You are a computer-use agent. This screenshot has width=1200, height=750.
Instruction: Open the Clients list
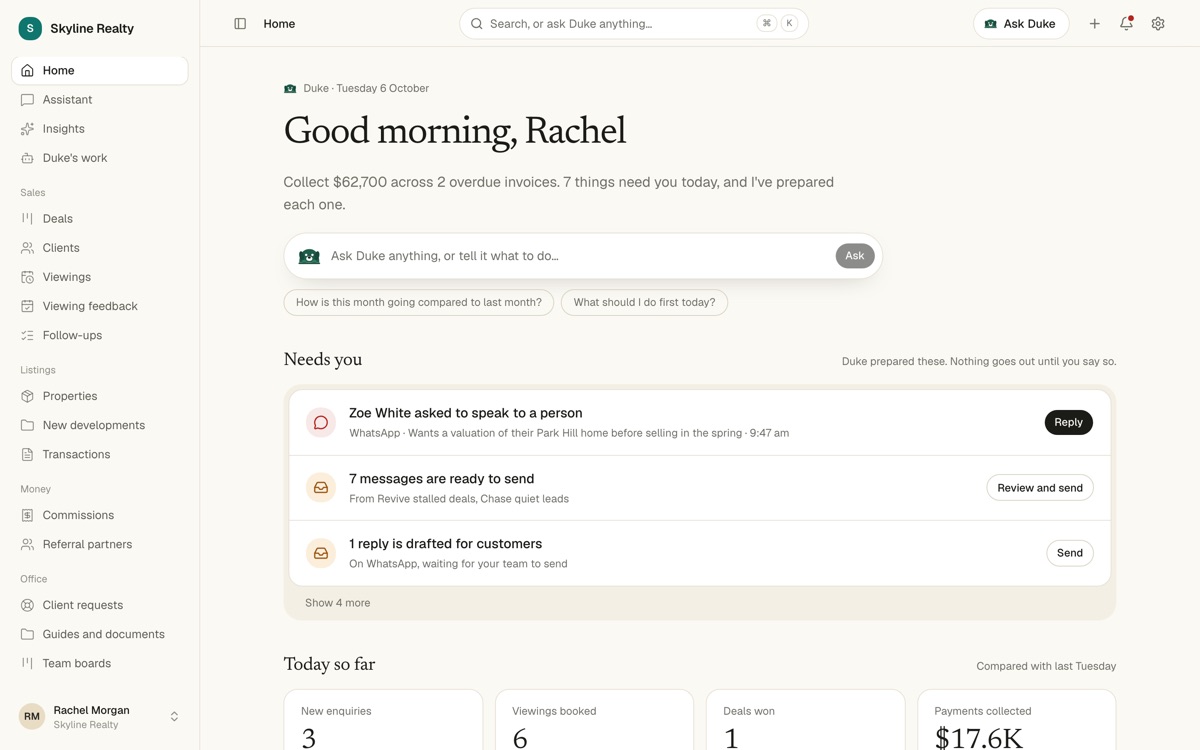(99, 248)
